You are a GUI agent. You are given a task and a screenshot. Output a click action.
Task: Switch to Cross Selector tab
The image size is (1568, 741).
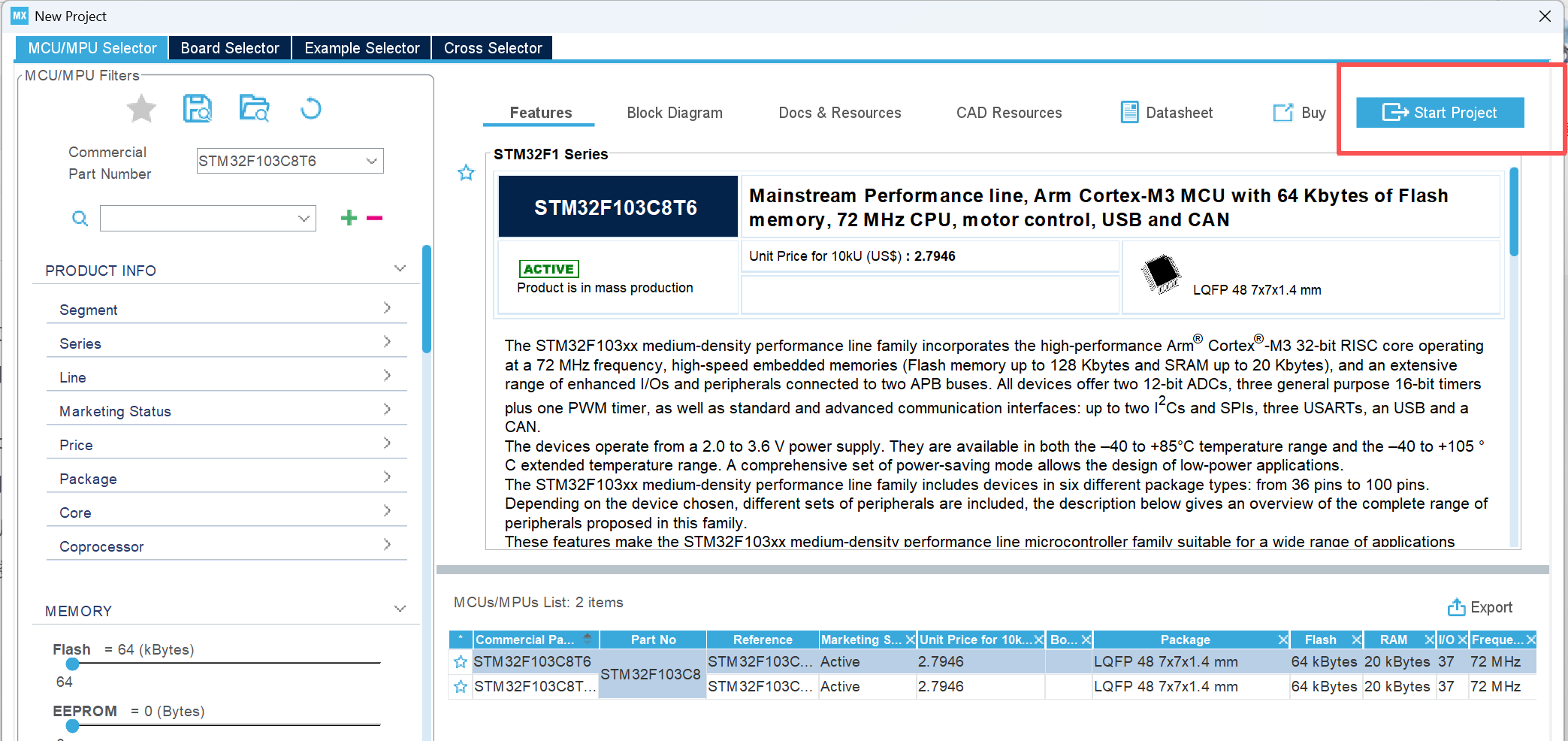click(x=492, y=48)
